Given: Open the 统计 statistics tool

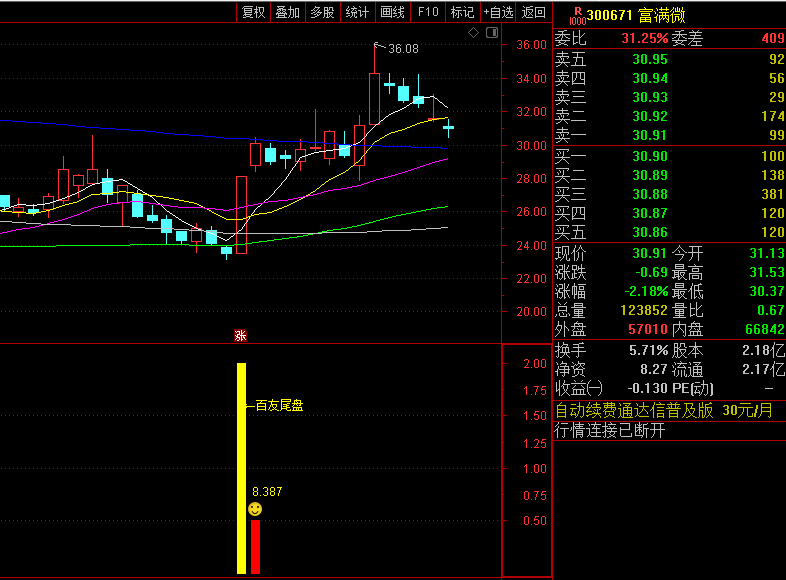Looking at the screenshot, I should tap(357, 12).
